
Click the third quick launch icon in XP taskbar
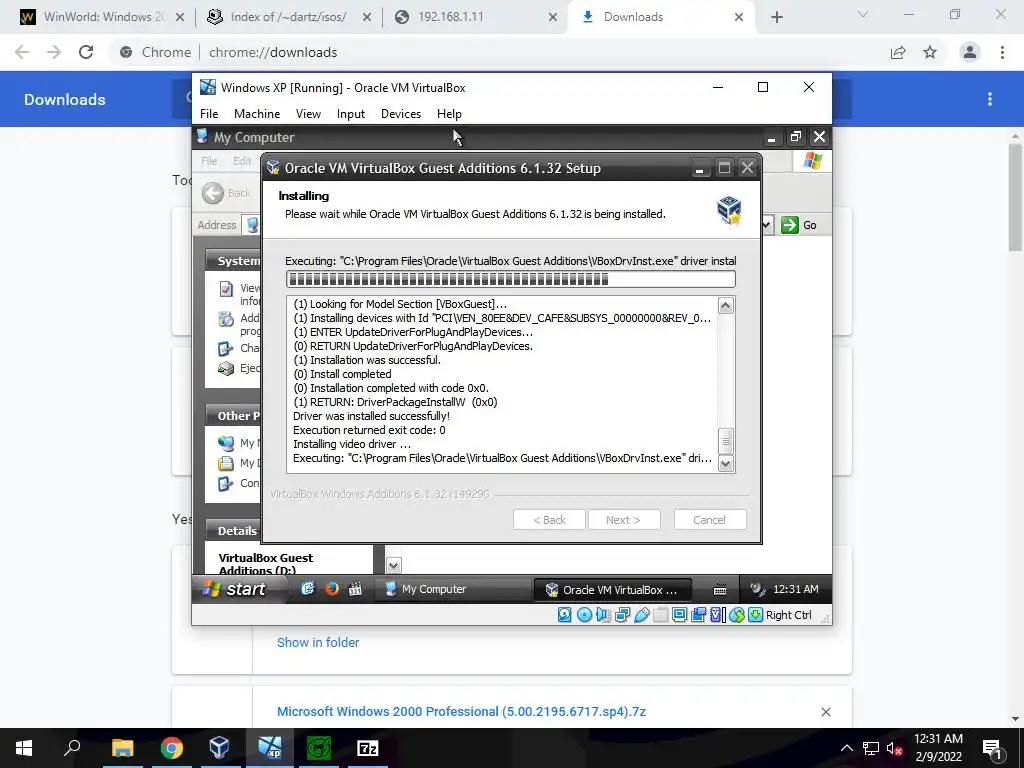coord(355,589)
